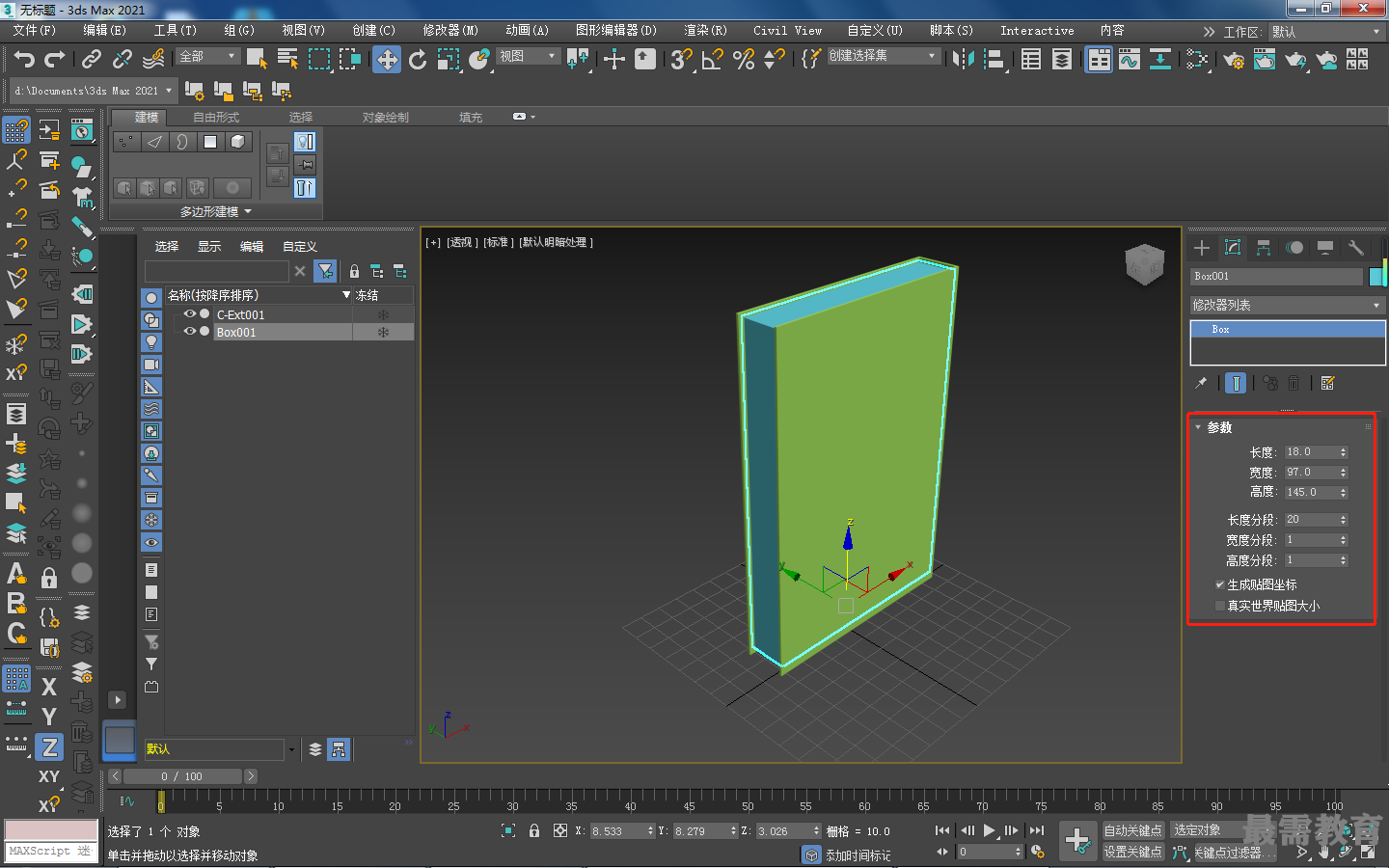Image resolution: width=1389 pixels, height=868 pixels.
Task: Click the Play Animation button
Action: click(990, 830)
